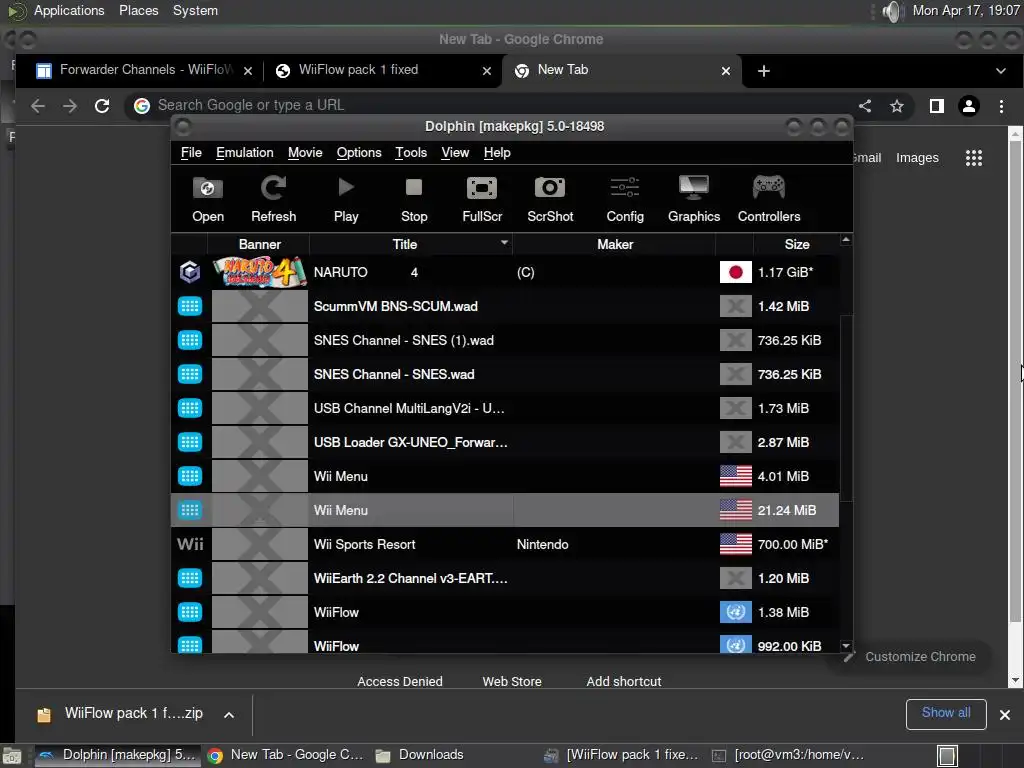Sort game list by Maker column
This screenshot has height=768, width=1024.
coord(615,244)
